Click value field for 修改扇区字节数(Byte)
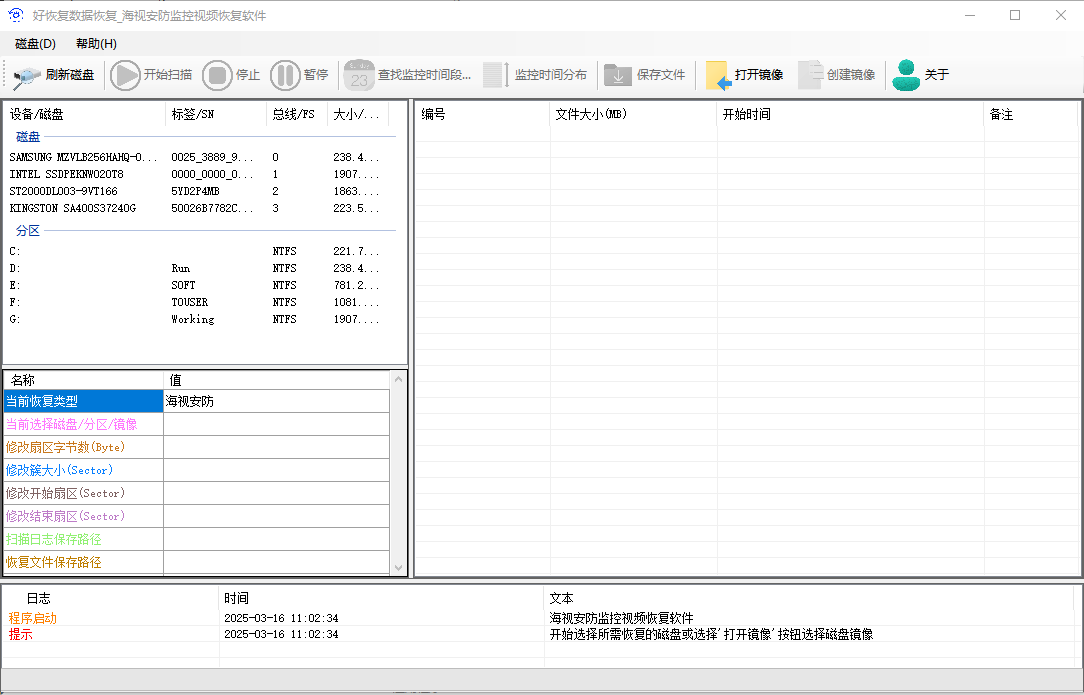Image resolution: width=1084 pixels, height=695 pixels. [x=277, y=447]
